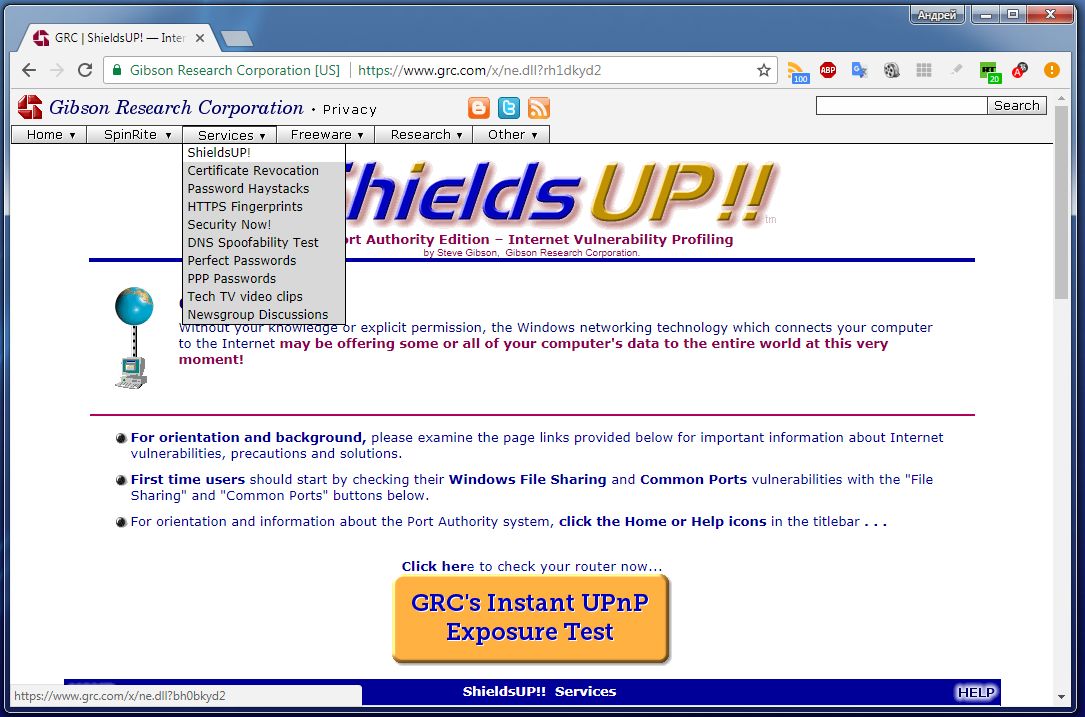Click the 'Windows File Sharing' bold text
1085x717 pixels.
tap(527, 480)
